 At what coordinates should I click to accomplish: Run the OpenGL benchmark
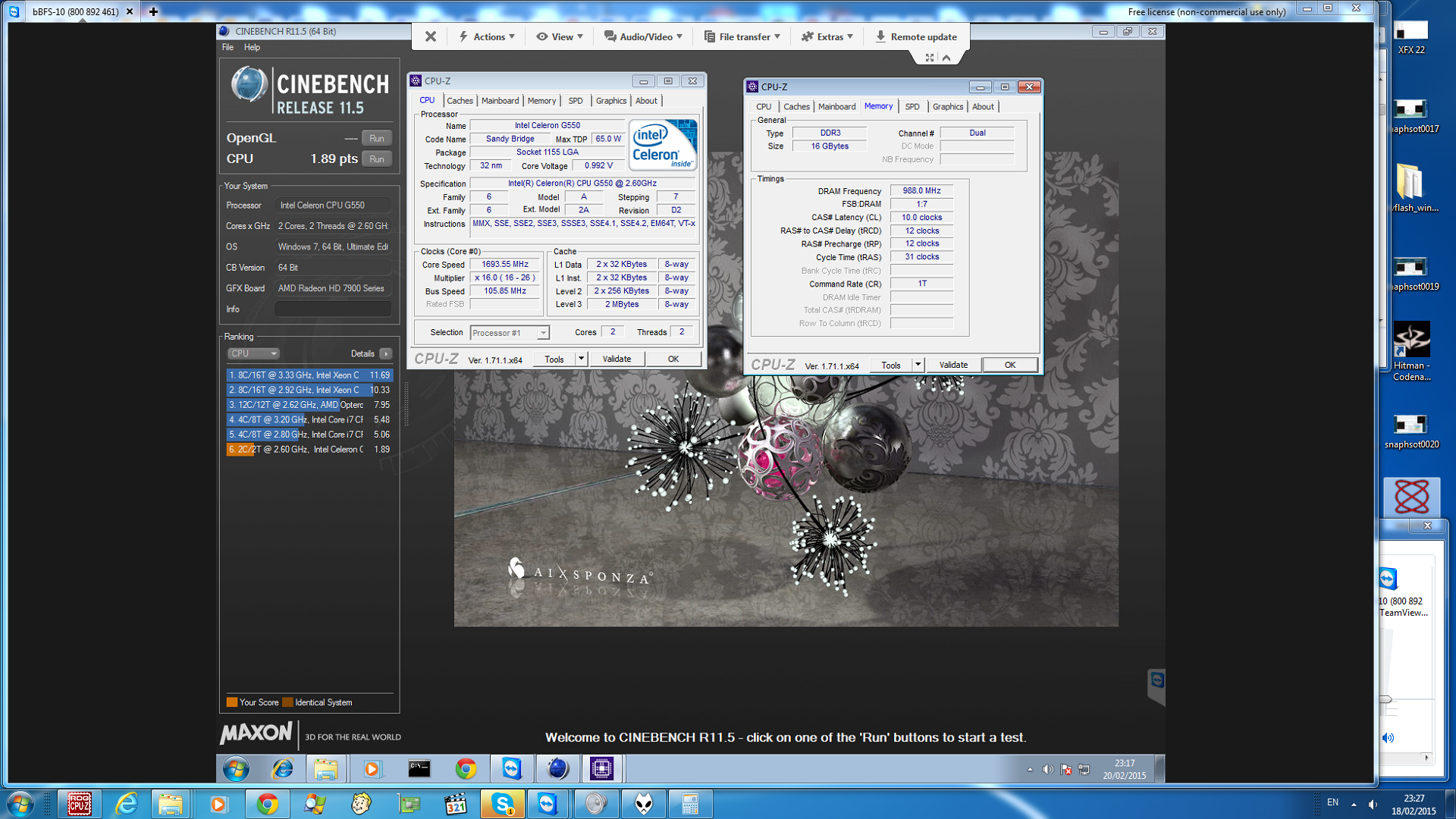377,138
